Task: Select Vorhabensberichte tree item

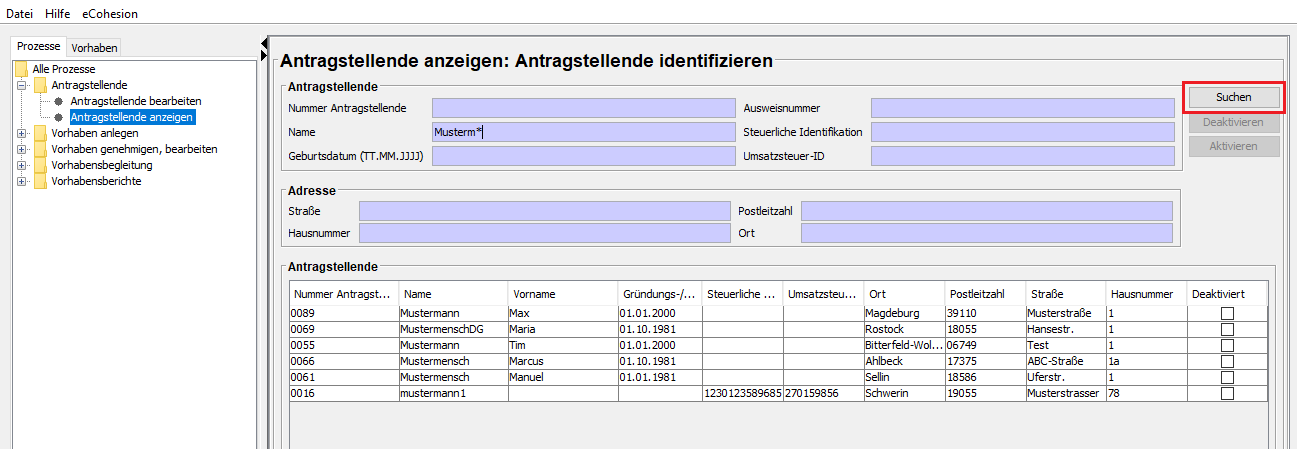Action: coord(96,181)
